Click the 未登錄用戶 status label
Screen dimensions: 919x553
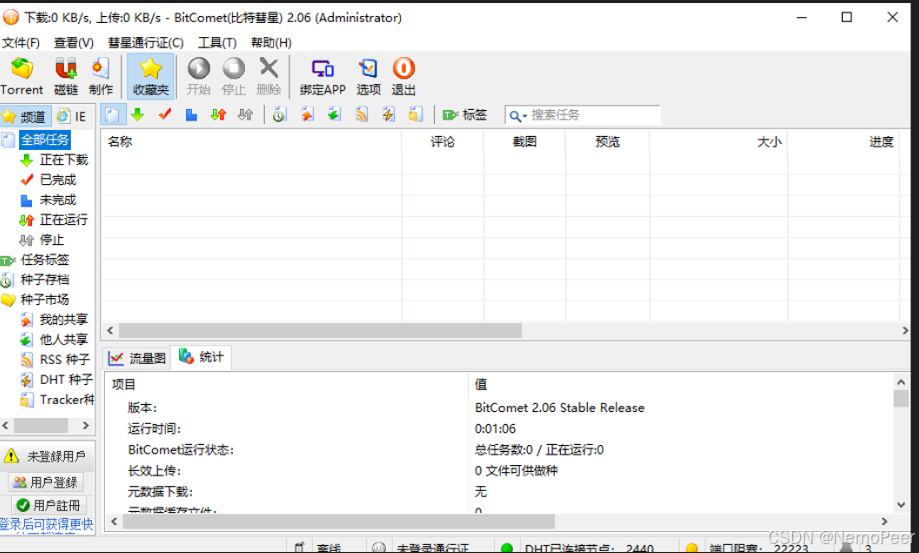point(56,456)
